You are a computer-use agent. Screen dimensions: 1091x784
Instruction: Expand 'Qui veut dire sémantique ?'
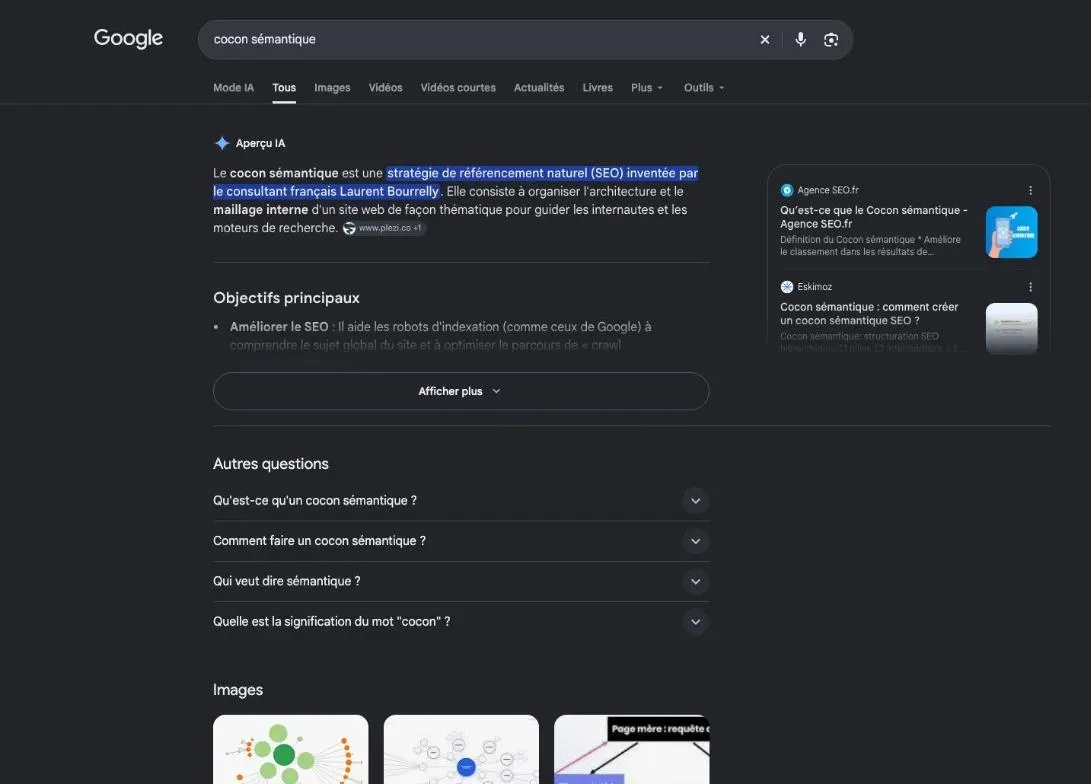(461, 582)
